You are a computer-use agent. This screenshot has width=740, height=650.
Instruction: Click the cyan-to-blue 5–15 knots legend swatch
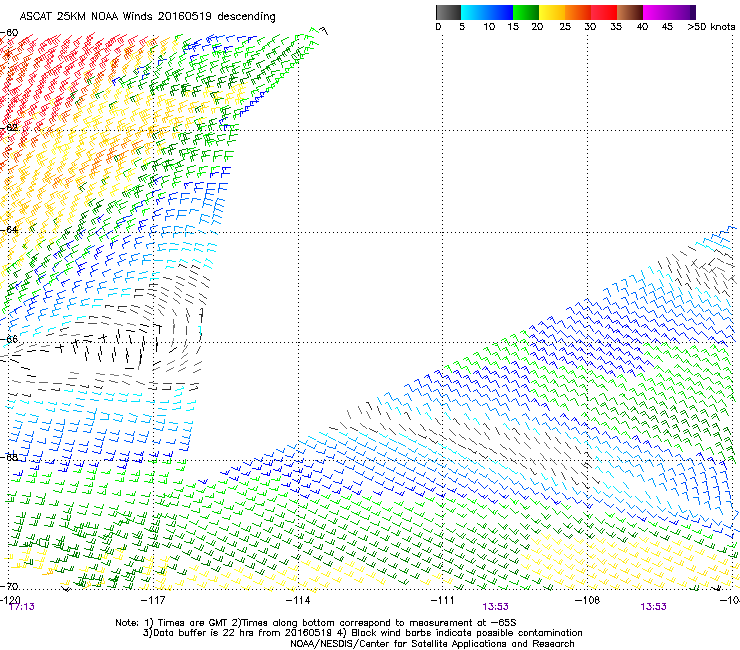point(487,12)
